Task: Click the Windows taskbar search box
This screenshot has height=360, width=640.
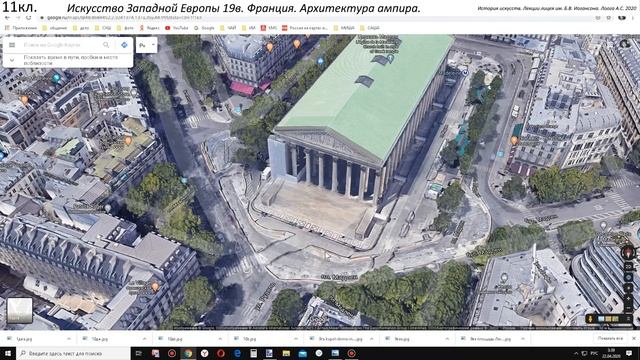Action: (73, 353)
